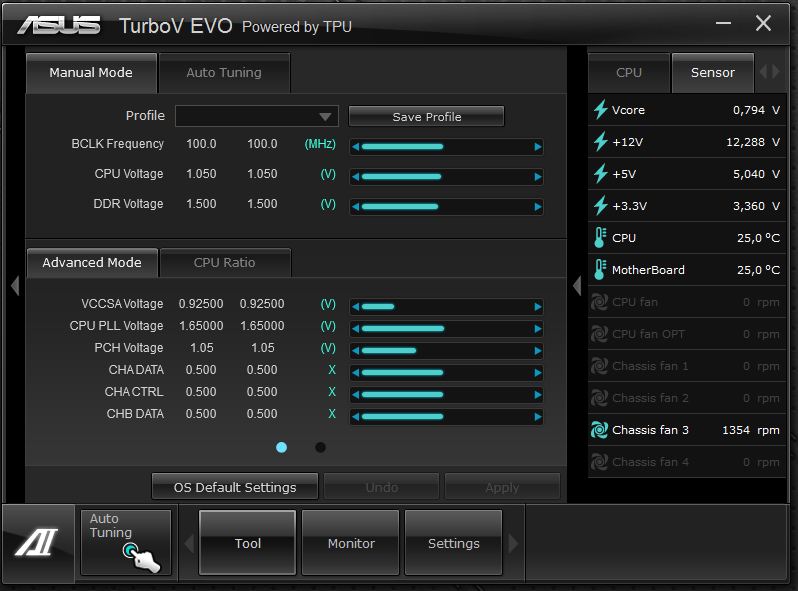
Task: Click the Vcore lightning bolt icon
Action: click(x=601, y=109)
